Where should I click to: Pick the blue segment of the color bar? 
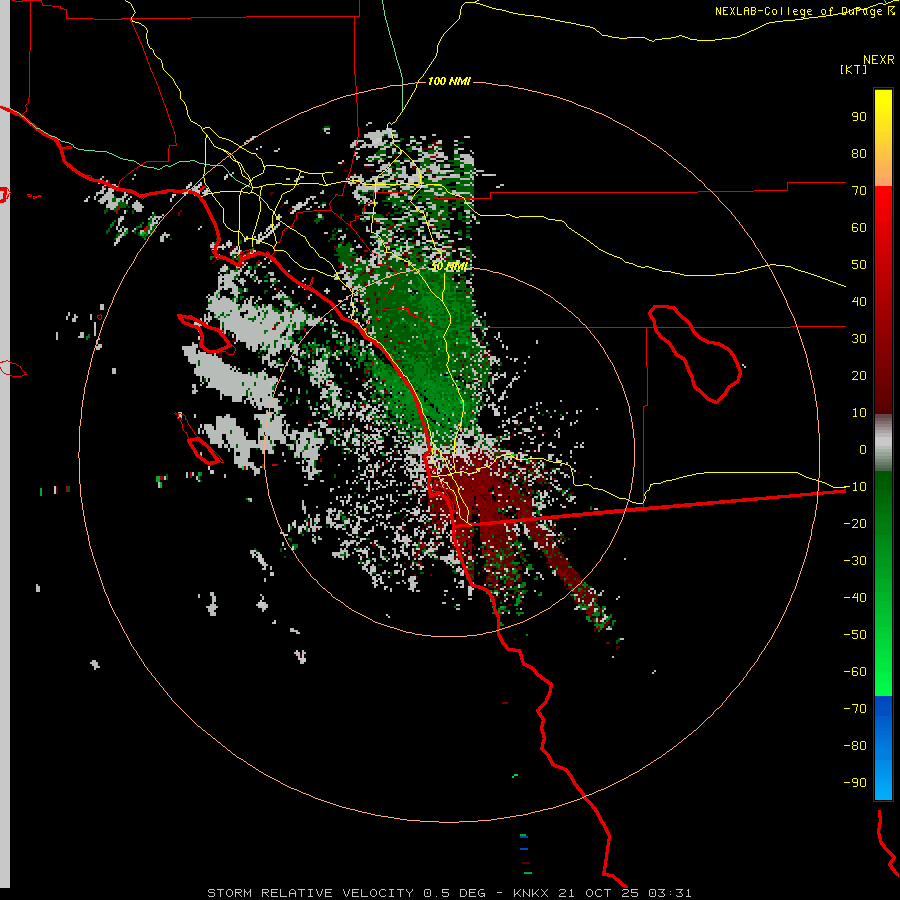883,747
